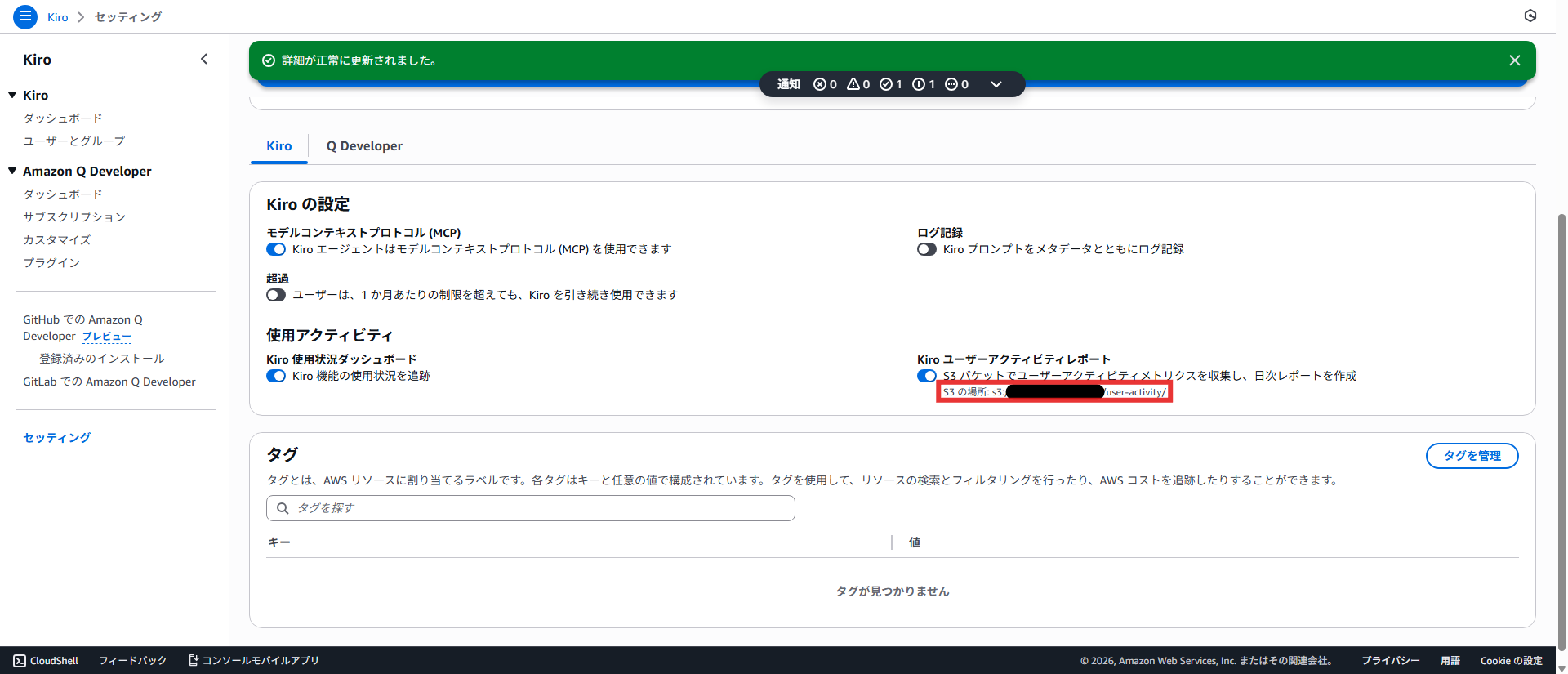Dismiss the green success banner

tap(1515, 60)
